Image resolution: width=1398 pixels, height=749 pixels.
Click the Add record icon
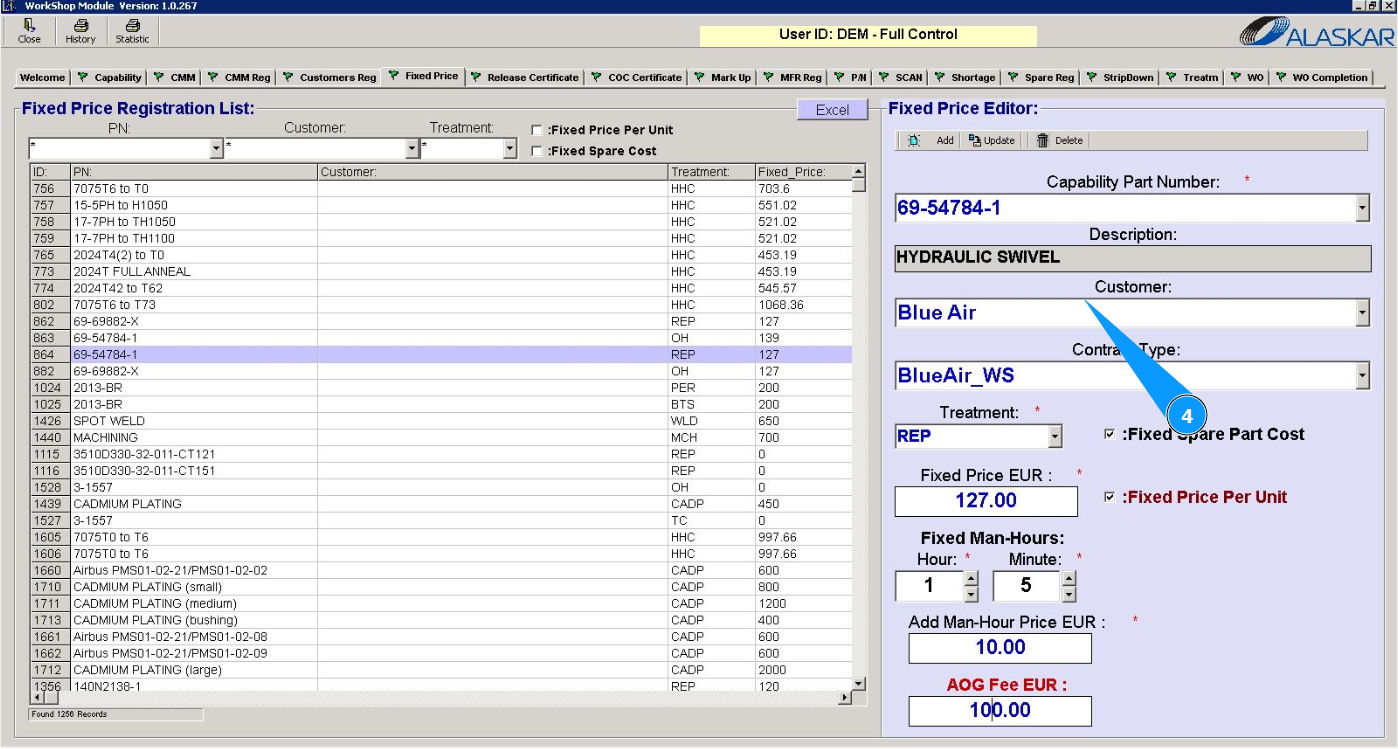coord(914,141)
